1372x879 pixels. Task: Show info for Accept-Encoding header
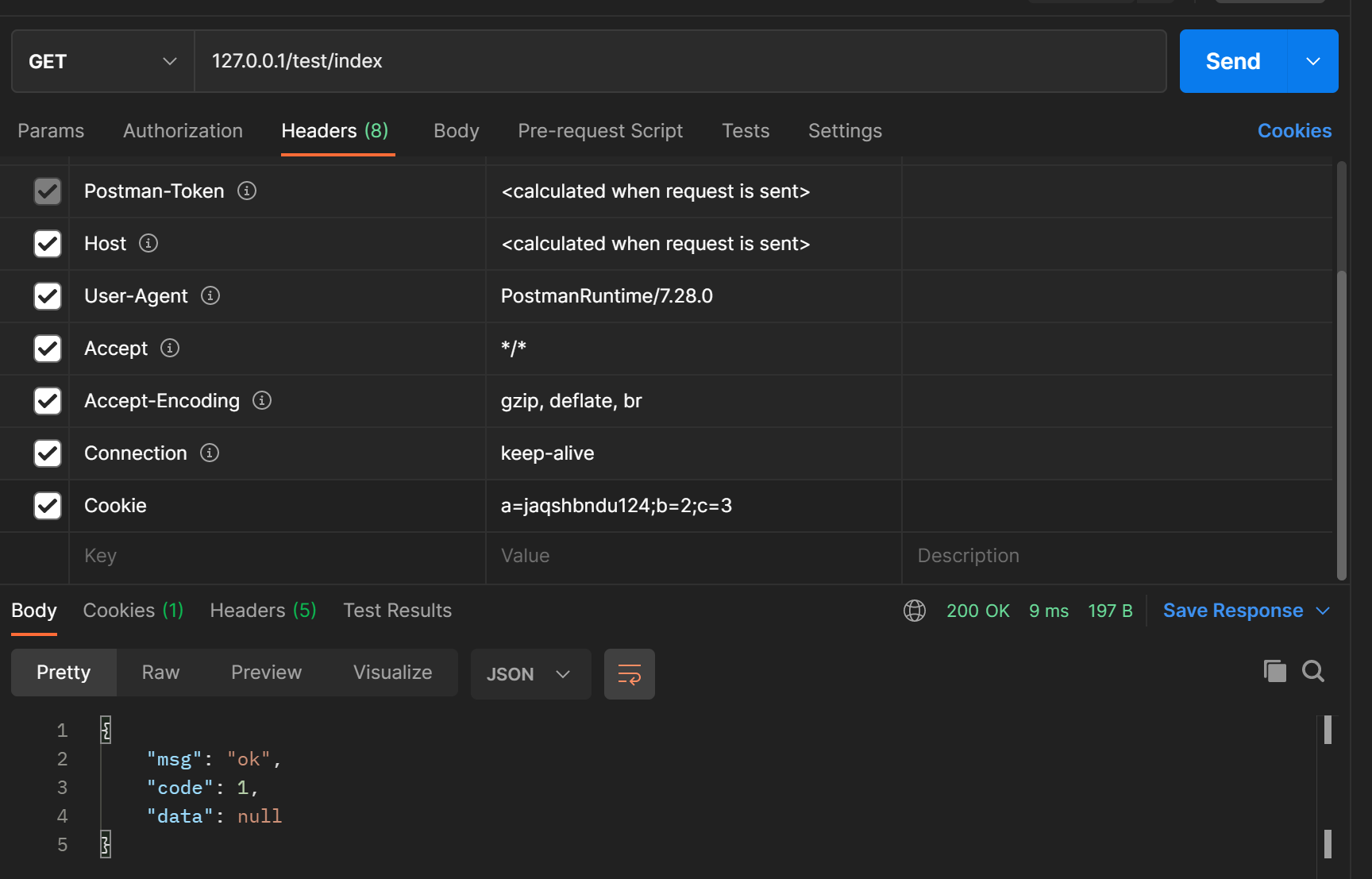point(262,400)
